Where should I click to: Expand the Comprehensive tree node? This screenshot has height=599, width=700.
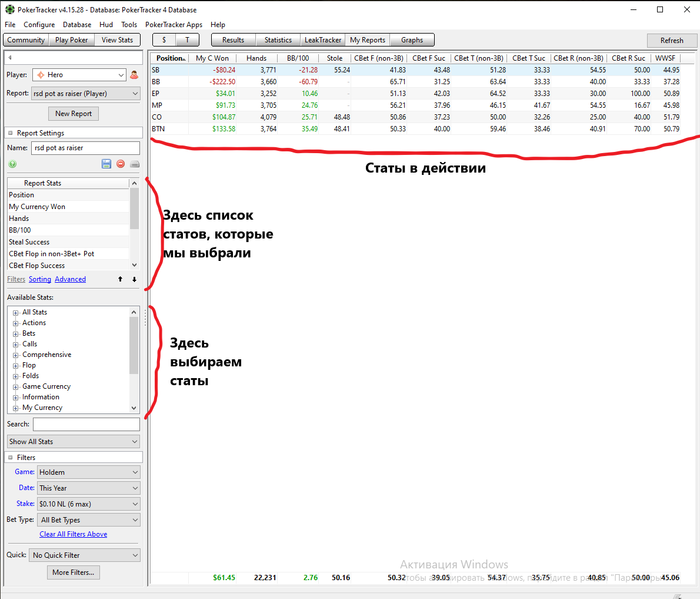point(16,355)
